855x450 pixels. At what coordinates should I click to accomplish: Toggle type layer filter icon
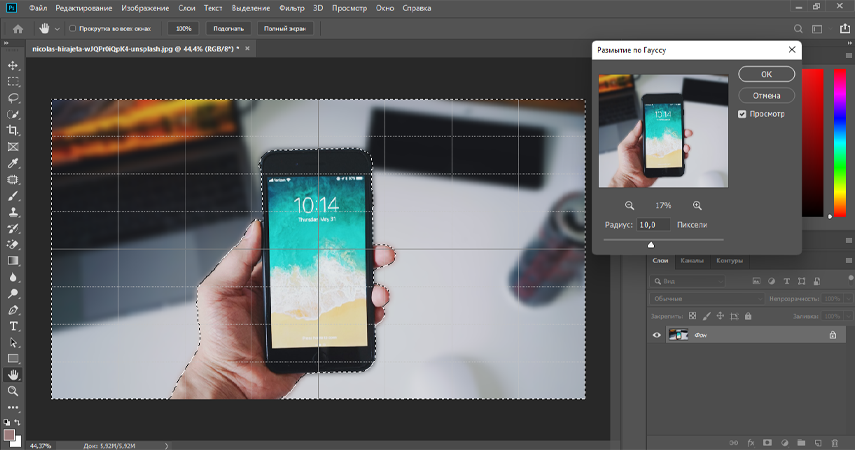click(x=786, y=281)
